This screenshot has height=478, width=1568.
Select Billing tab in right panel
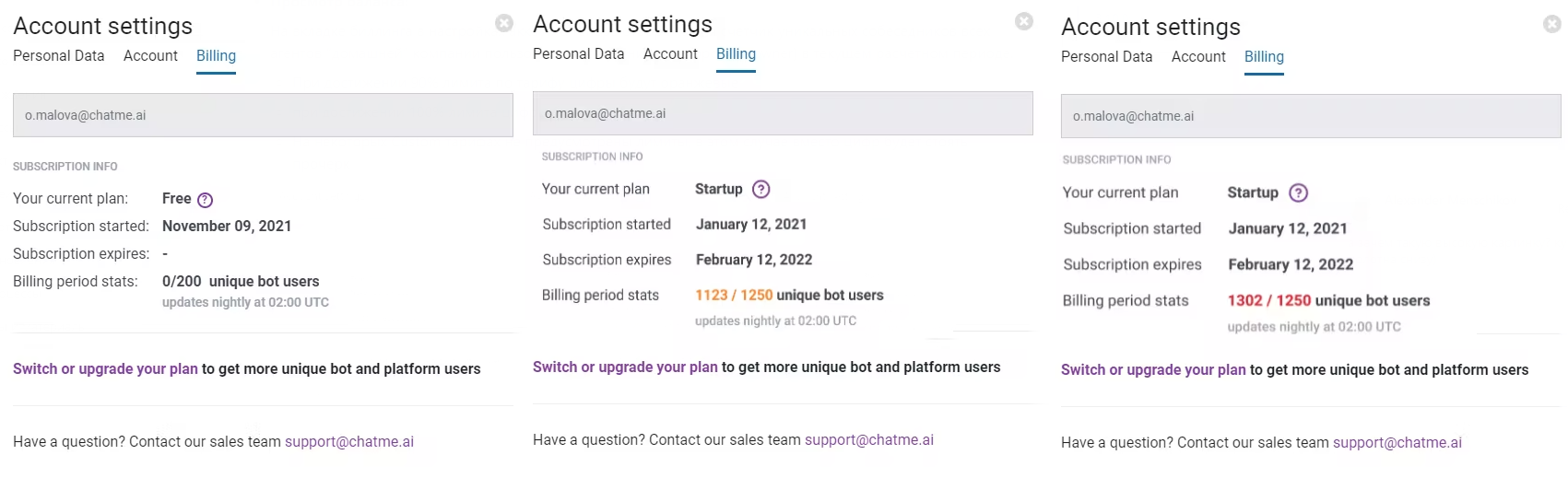click(1264, 57)
